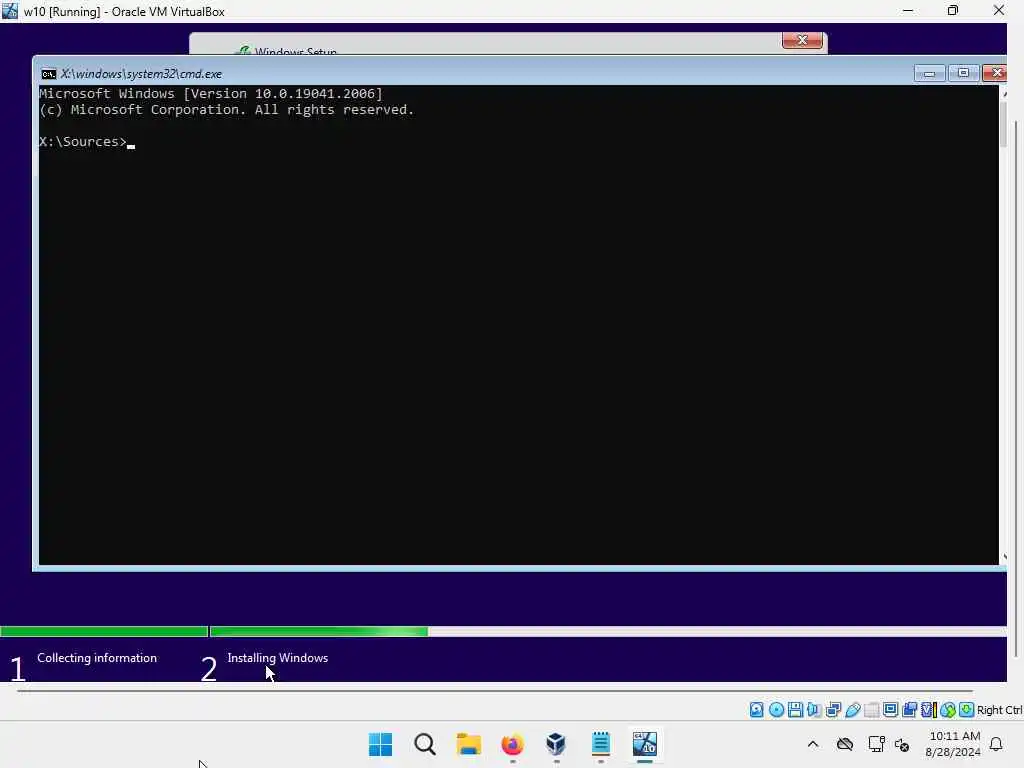Click the OneDrive cloud tray icon
The image size is (1024, 768).
click(x=845, y=744)
